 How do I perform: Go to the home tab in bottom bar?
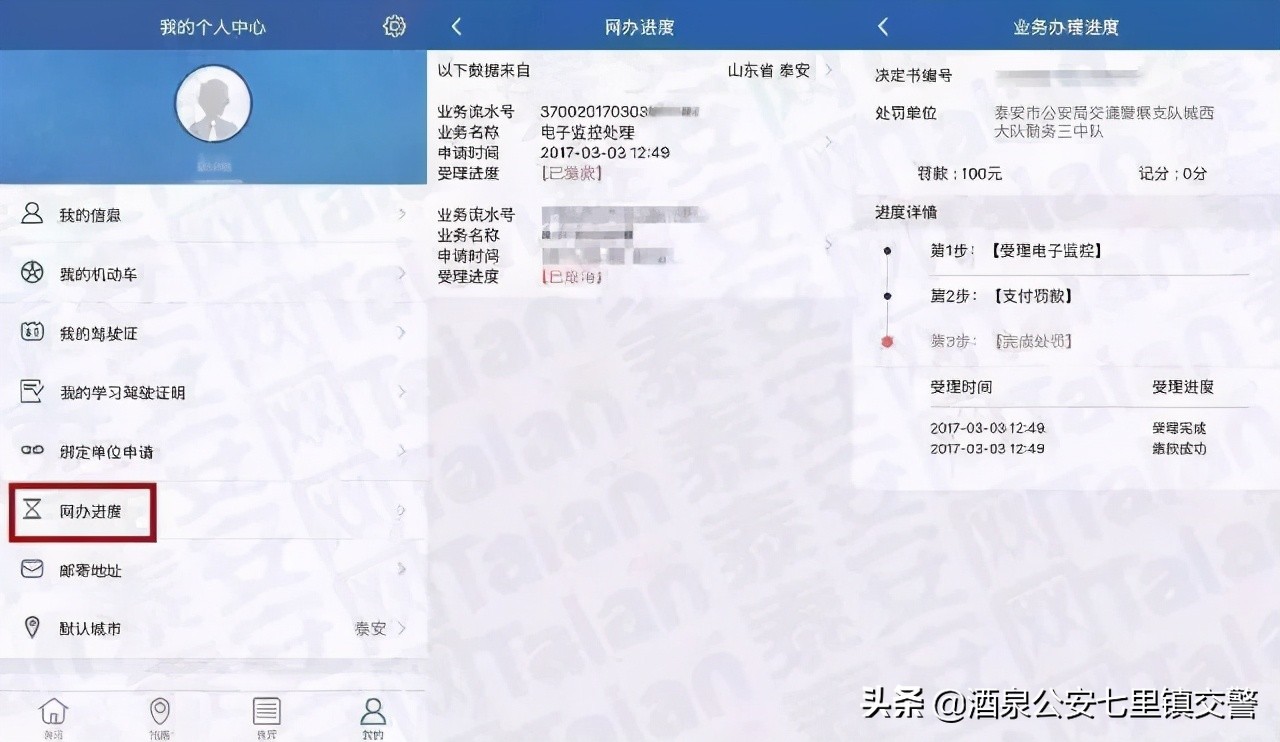53,716
